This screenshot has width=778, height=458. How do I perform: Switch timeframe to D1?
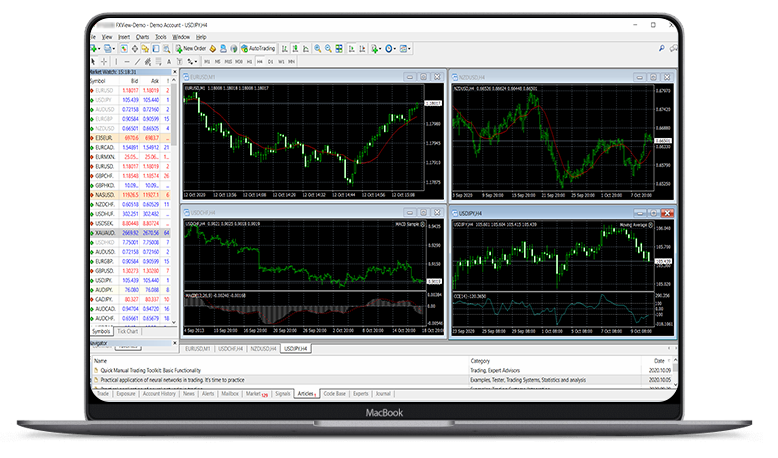[x=270, y=62]
